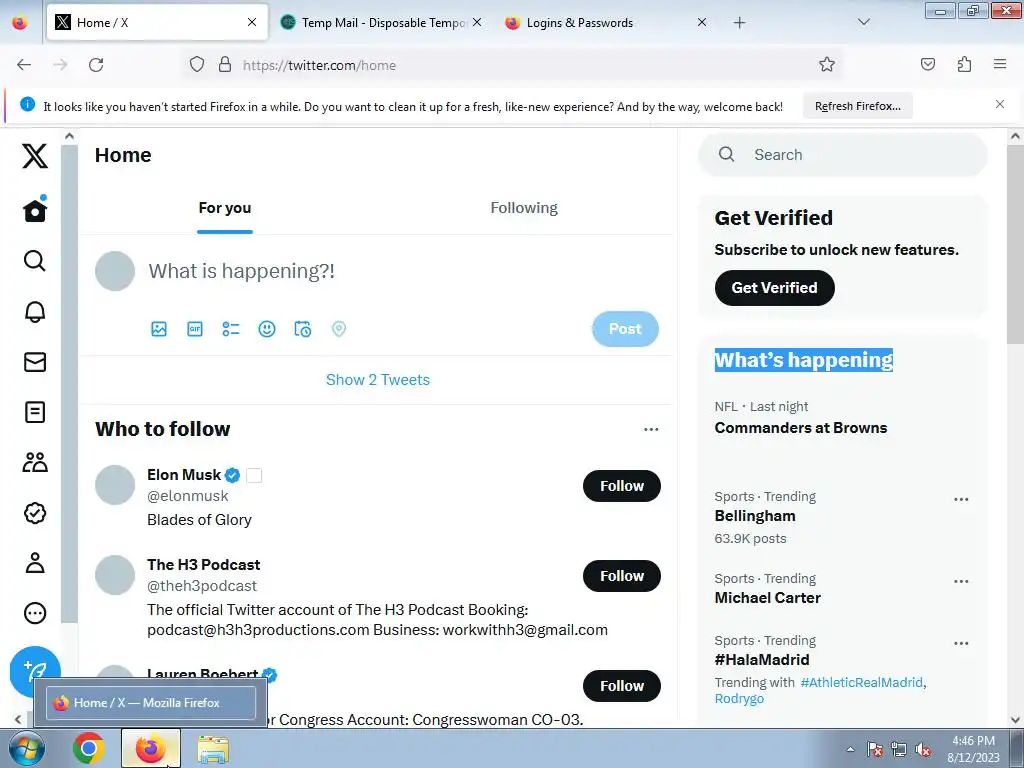Open @elonmusk profile handle

point(187,496)
